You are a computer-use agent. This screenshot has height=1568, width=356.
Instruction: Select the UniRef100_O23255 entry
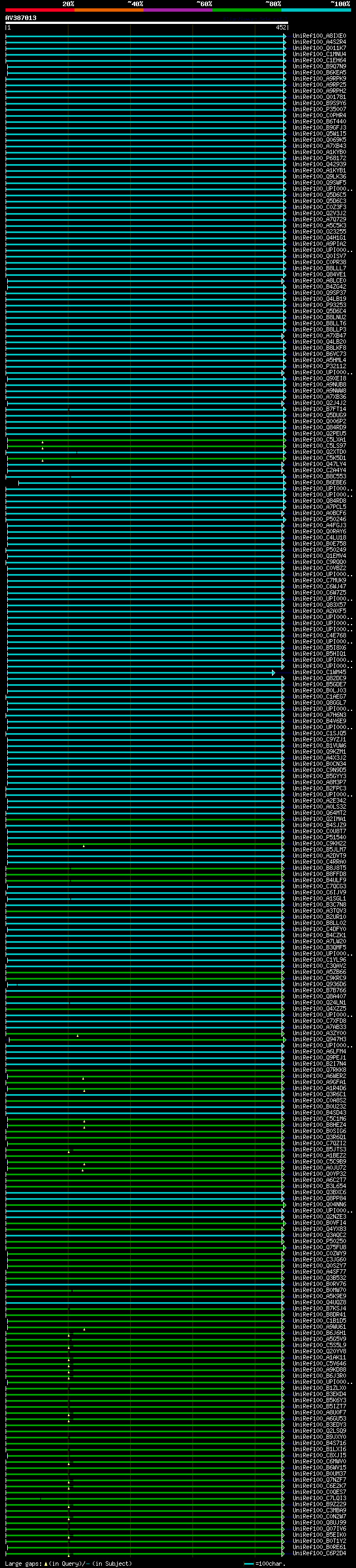pos(319,231)
